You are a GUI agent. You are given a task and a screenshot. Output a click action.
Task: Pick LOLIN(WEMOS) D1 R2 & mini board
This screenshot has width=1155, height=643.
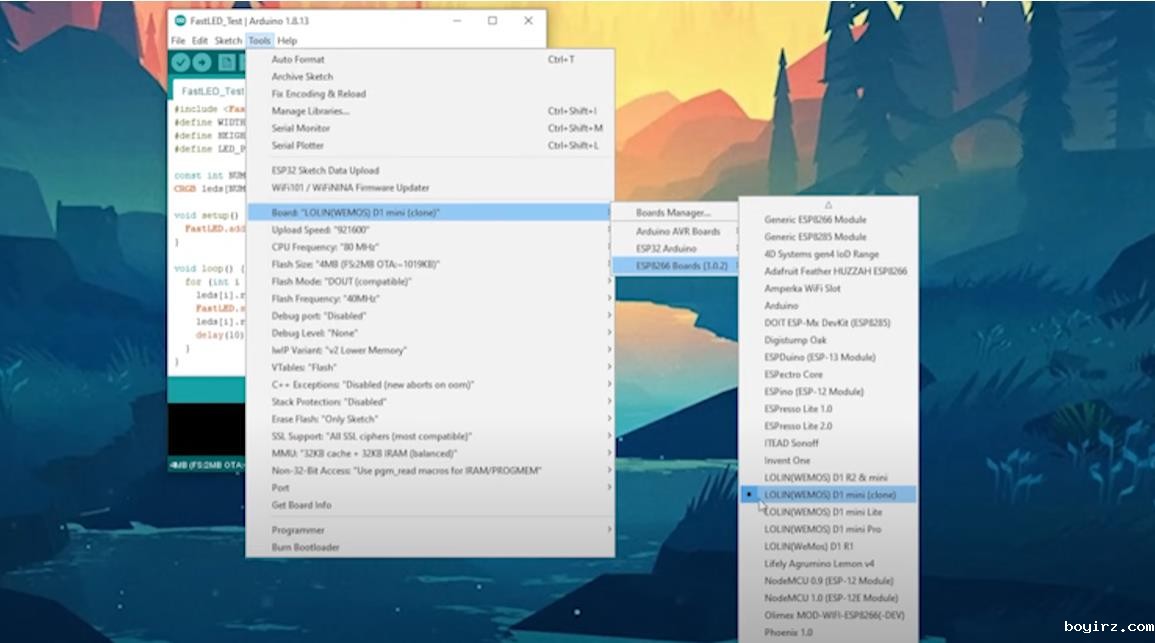(825, 478)
